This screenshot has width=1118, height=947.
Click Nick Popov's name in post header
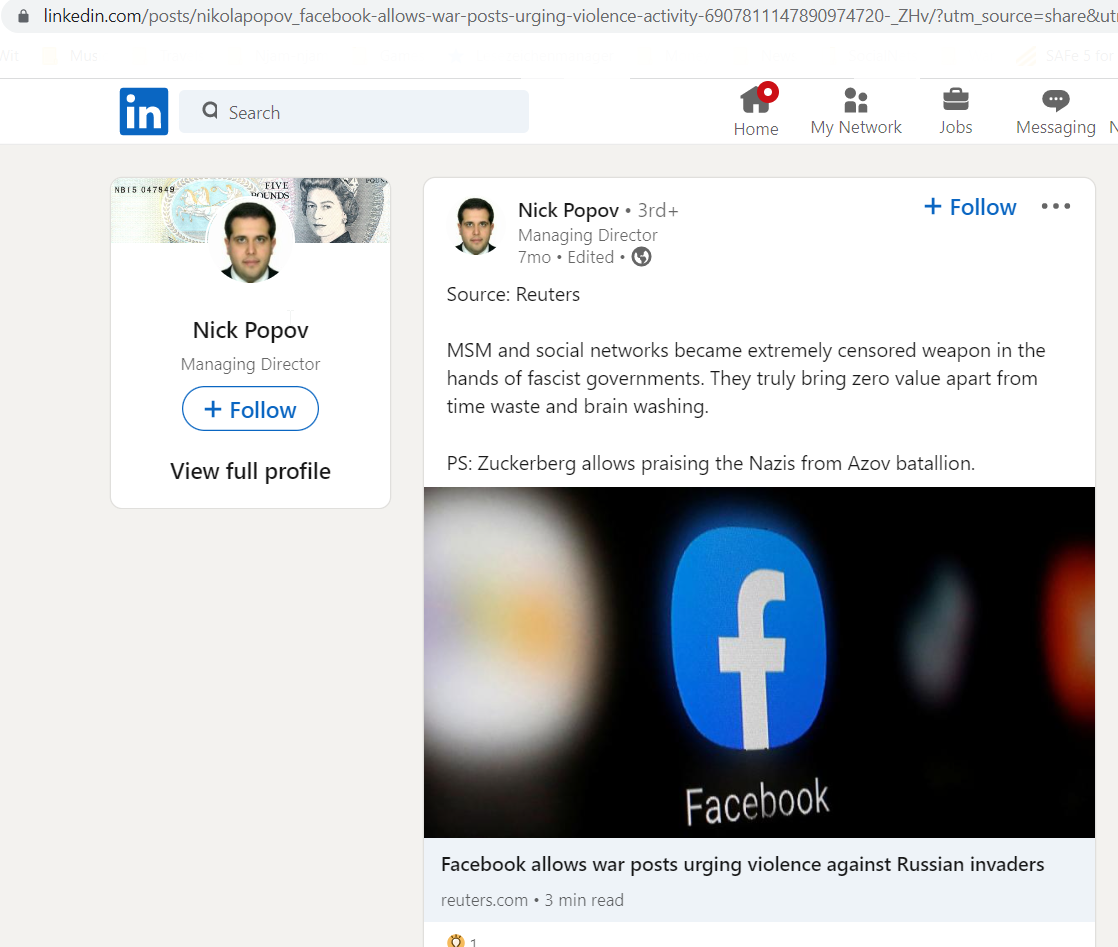[568, 210]
